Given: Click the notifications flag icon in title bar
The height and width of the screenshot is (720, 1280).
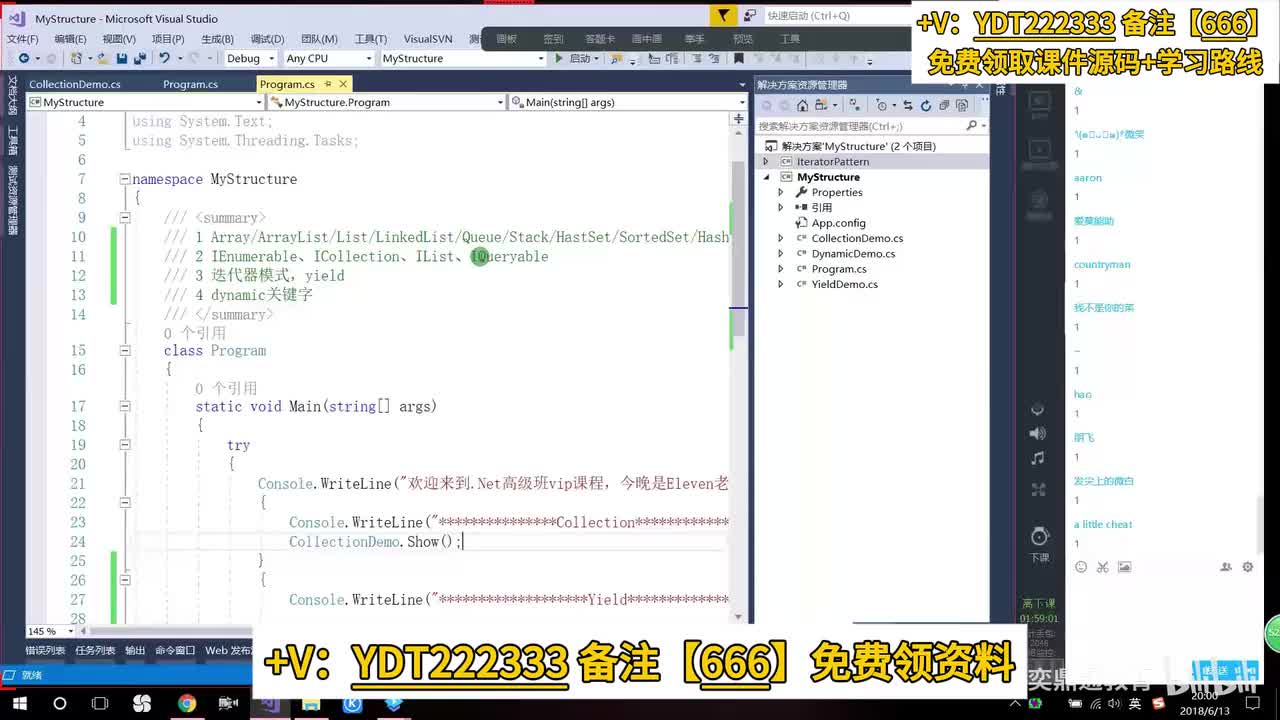Looking at the screenshot, I should click(x=722, y=16).
